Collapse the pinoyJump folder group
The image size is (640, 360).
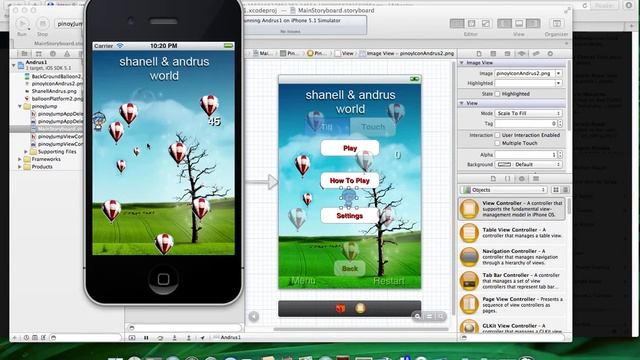20,106
